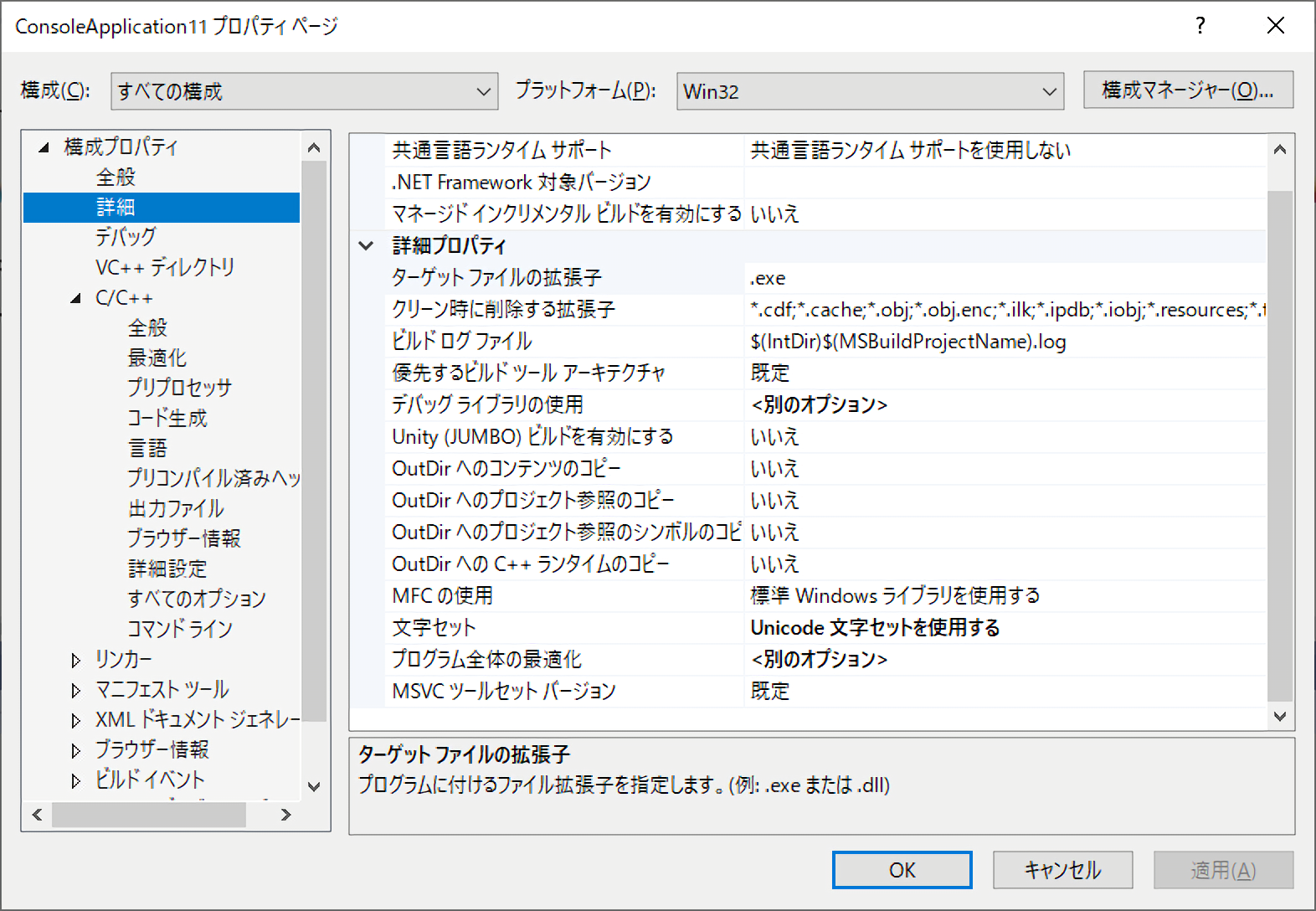Open the 構成 configuration dropdown

point(304,91)
